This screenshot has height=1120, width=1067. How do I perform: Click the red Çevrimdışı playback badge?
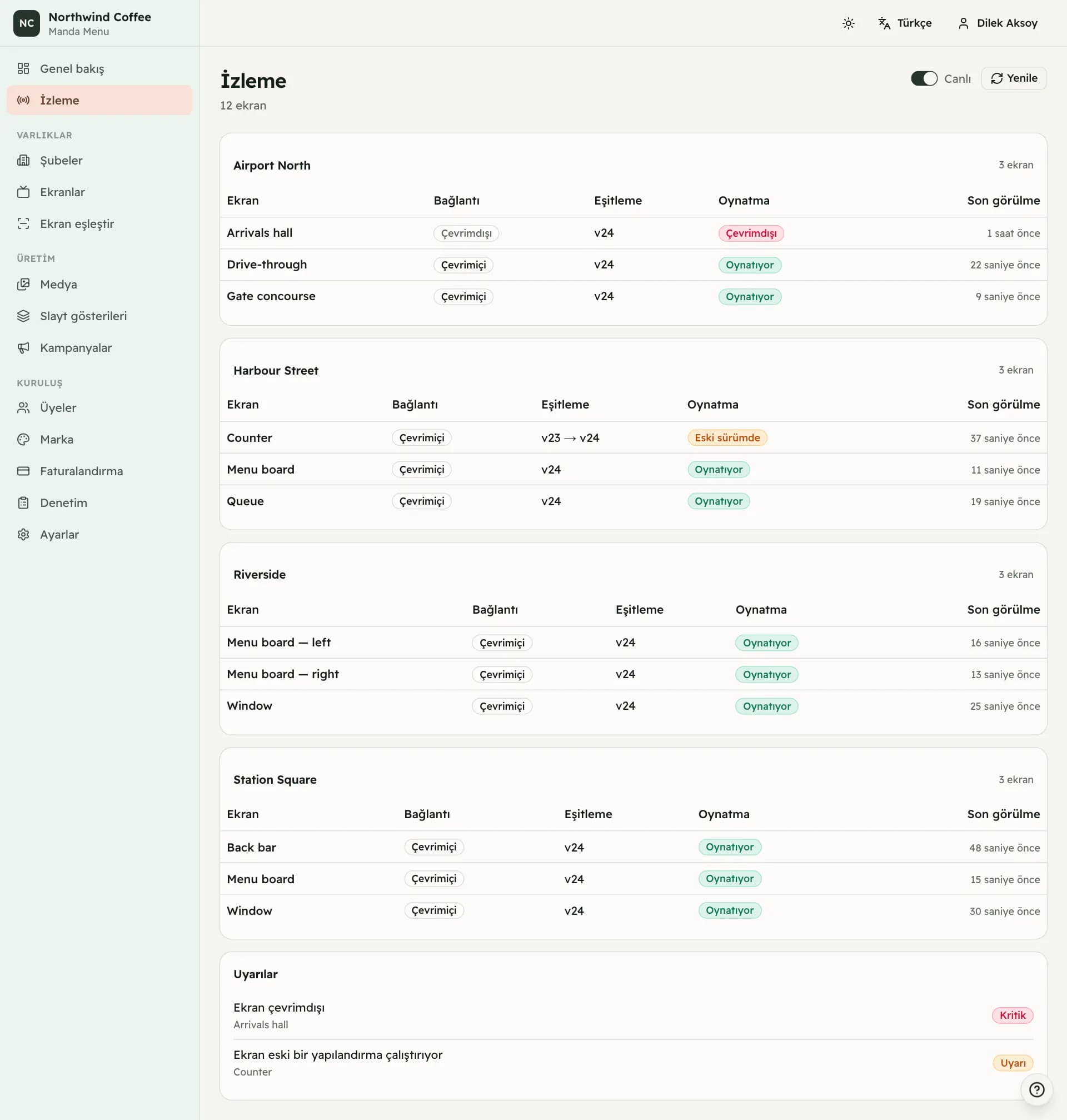pyautogui.click(x=751, y=233)
